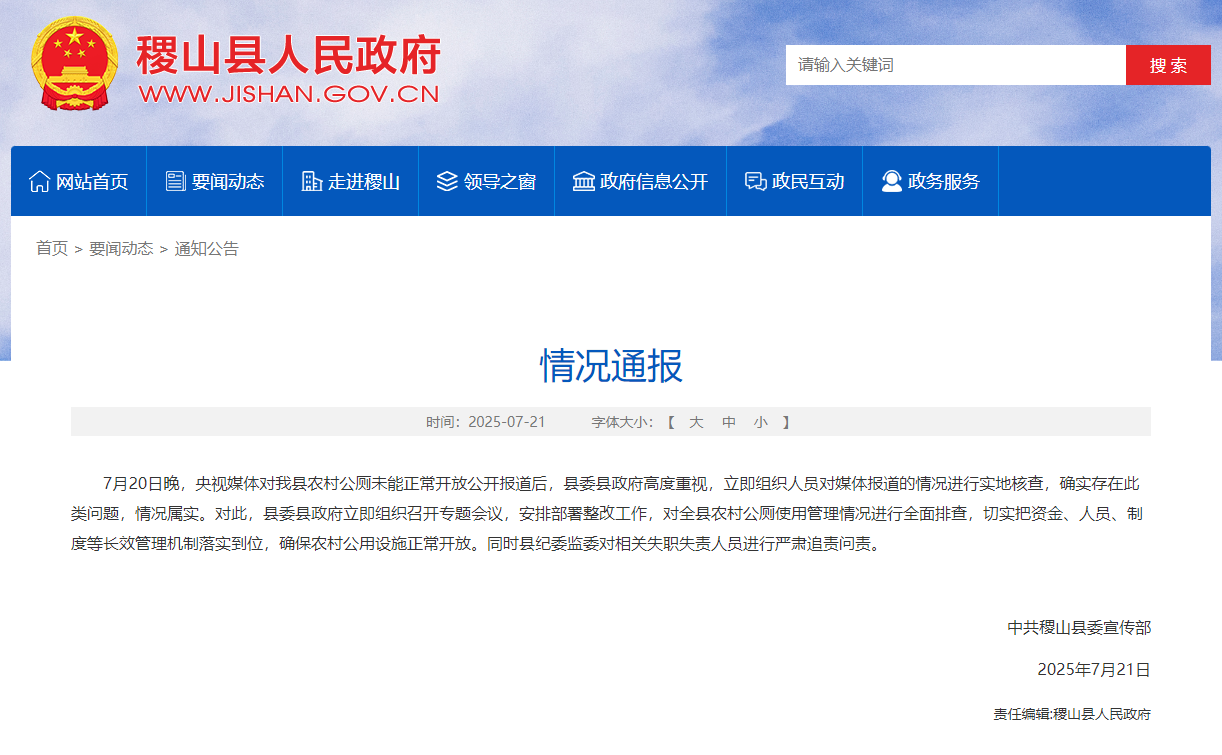The height and width of the screenshot is (755, 1222).
Task: Click the layers icon beside 领导之窗
Action: tap(447, 181)
